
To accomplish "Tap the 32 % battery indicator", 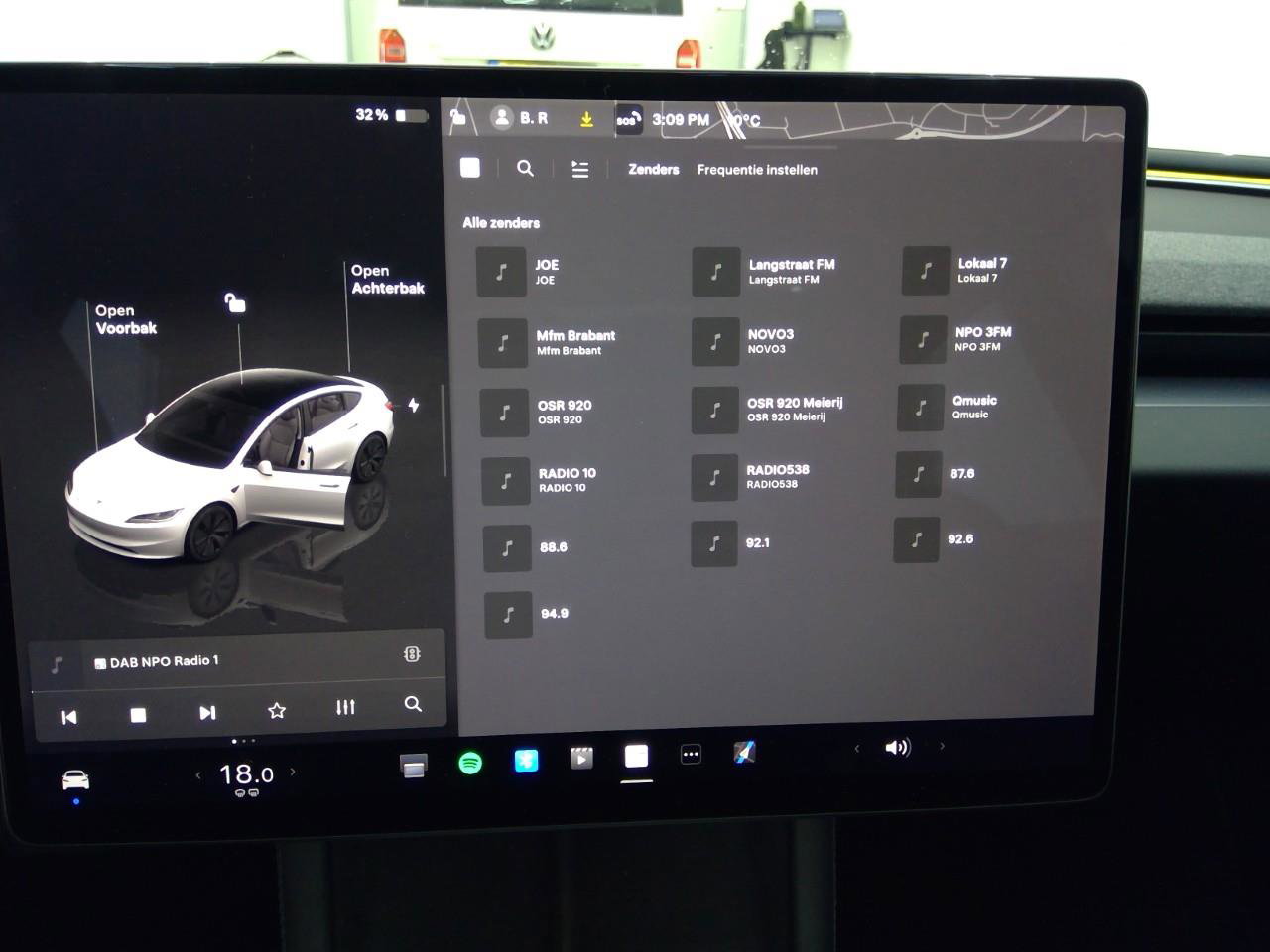I will [391, 115].
